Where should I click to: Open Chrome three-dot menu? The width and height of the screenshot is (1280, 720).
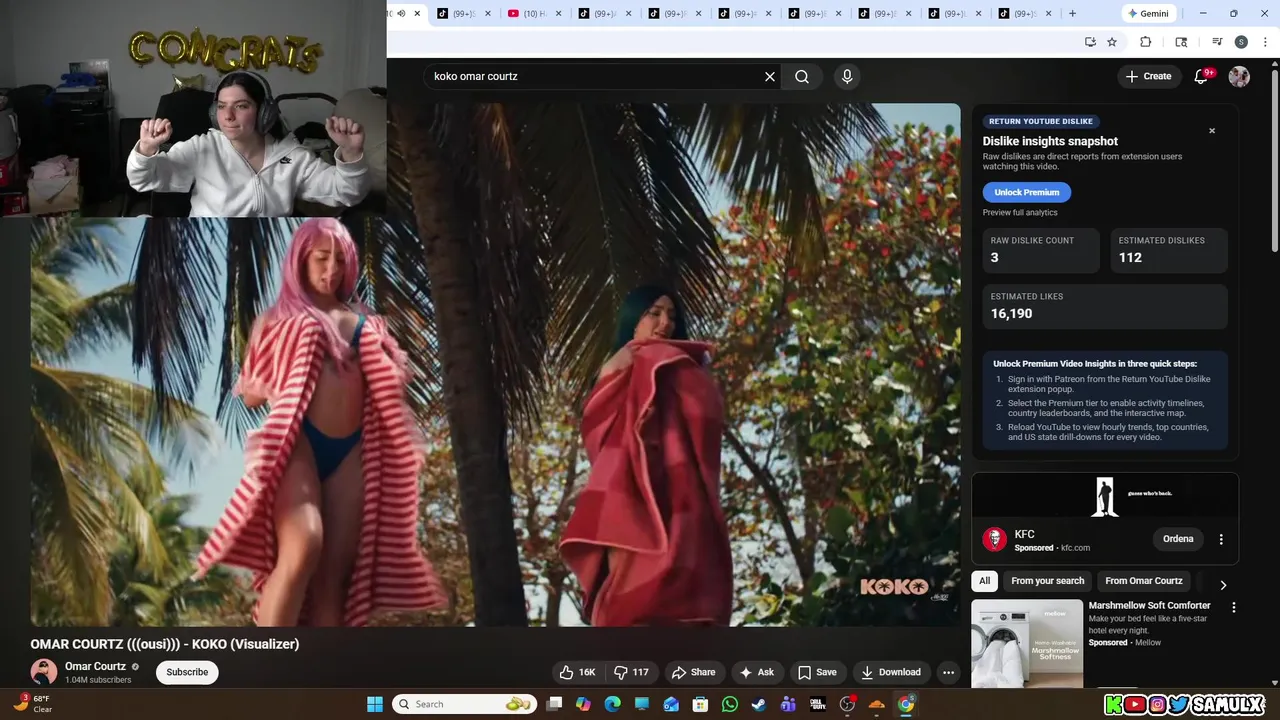click(x=1265, y=42)
